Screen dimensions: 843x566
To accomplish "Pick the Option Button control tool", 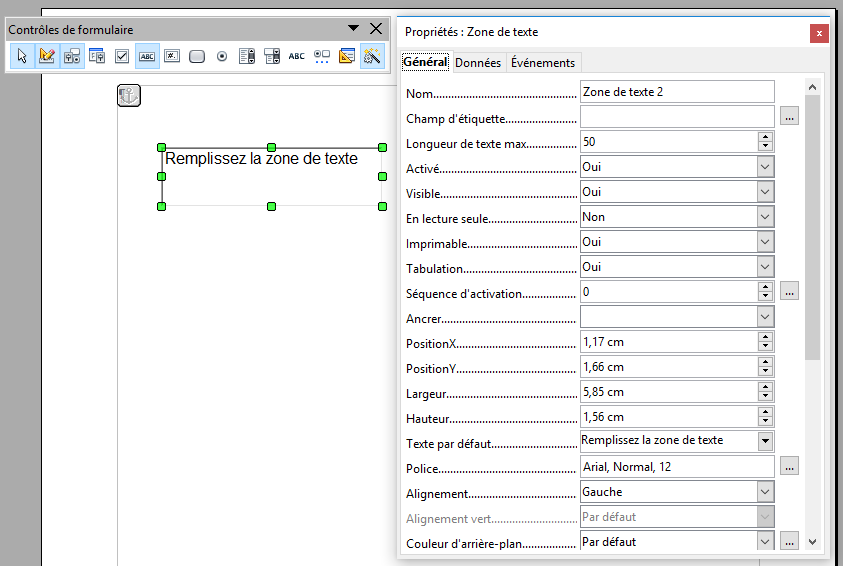I will 222,56.
